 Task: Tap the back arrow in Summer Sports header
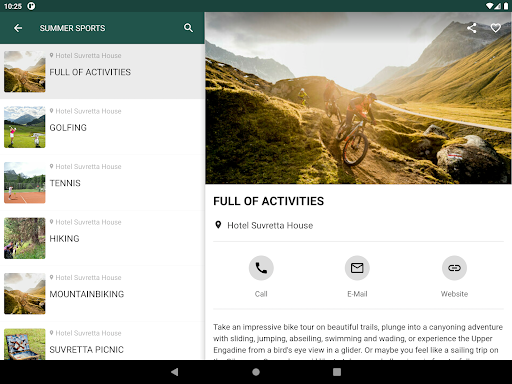(x=18, y=28)
